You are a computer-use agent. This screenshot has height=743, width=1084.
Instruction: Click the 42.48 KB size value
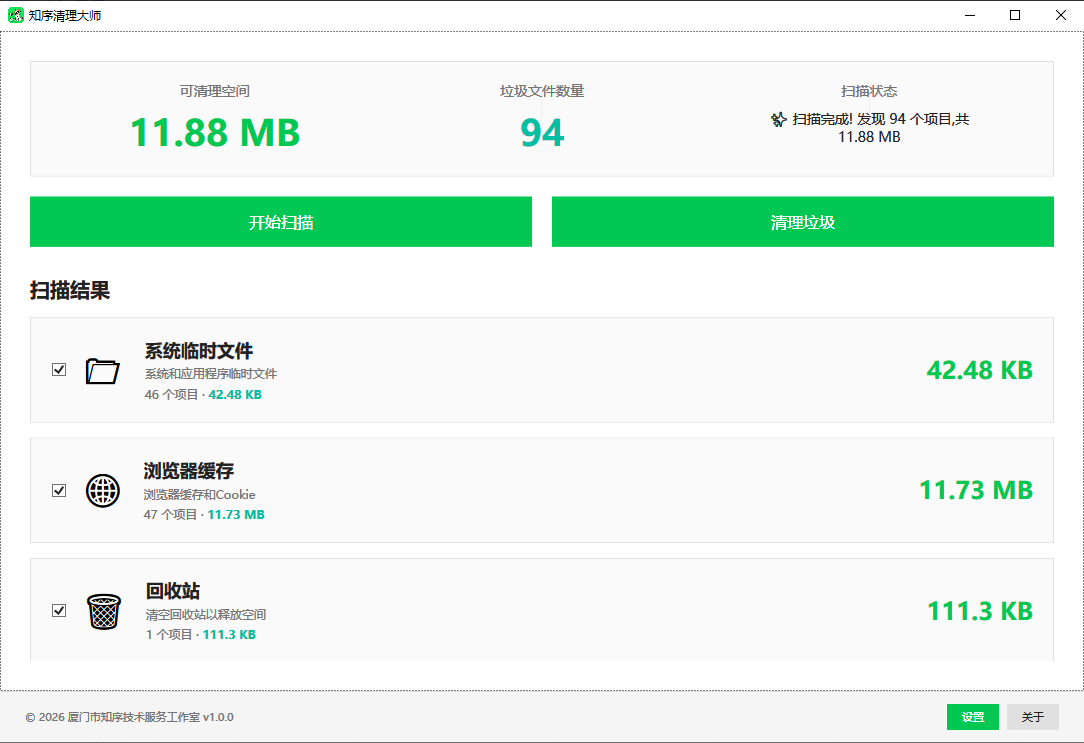pyautogui.click(x=979, y=370)
